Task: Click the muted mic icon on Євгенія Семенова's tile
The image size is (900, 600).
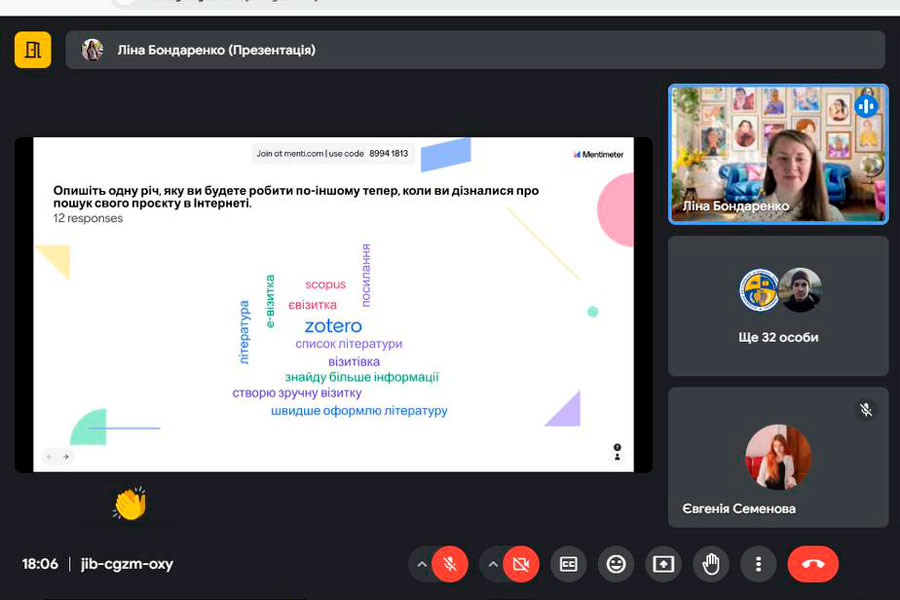Action: (866, 409)
